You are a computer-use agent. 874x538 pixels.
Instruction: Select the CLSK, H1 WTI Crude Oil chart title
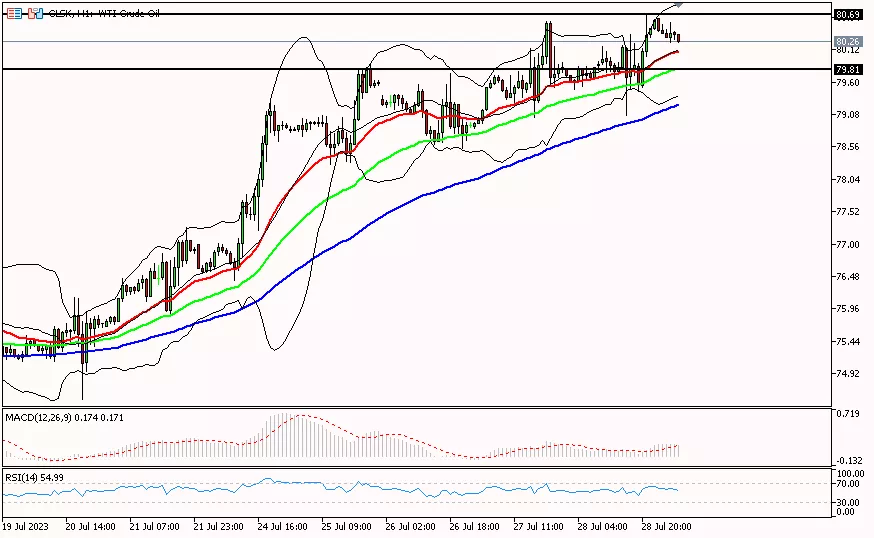tap(104, 13)
